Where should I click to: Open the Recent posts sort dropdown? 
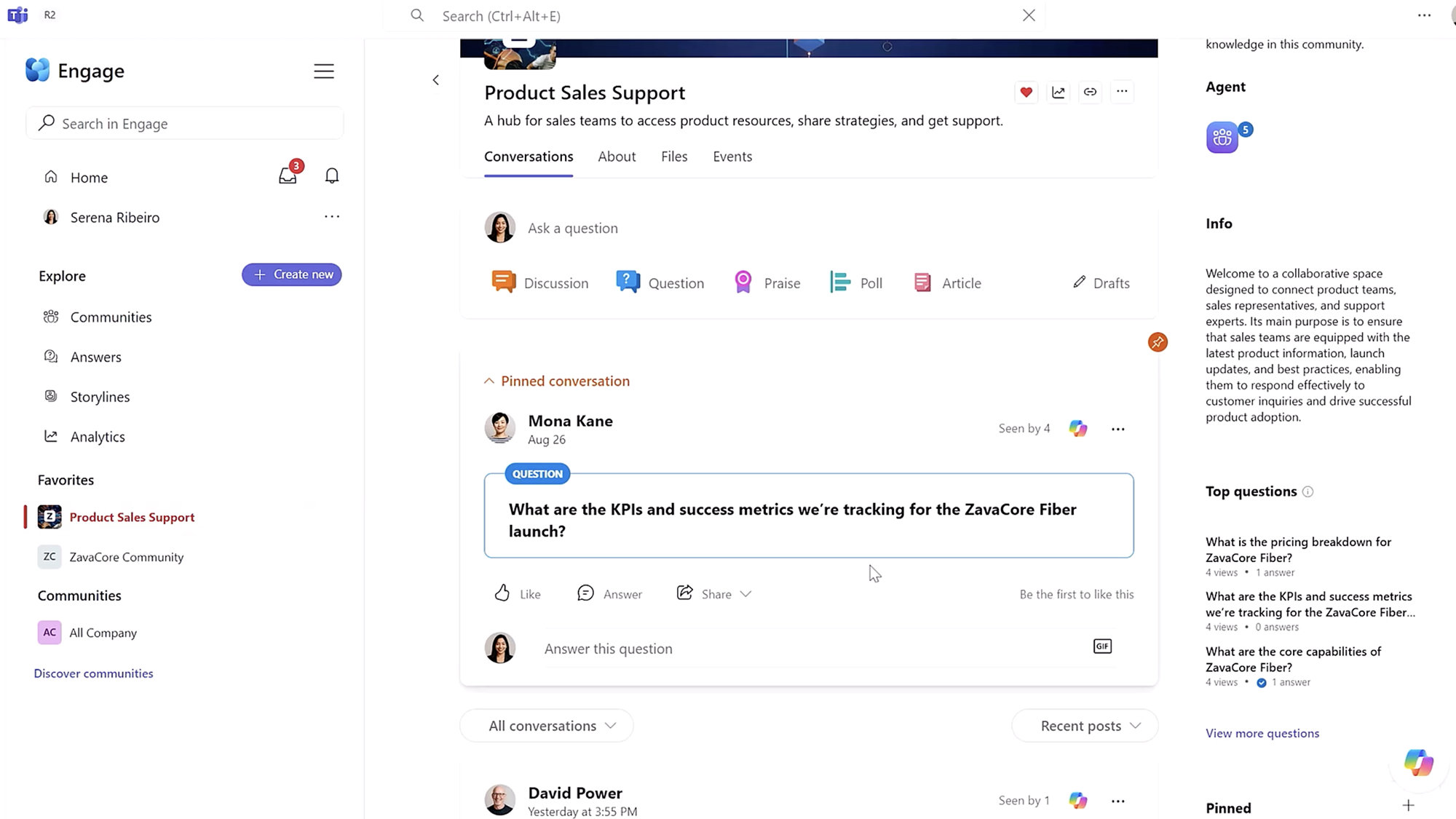[x=1085, y=726]
